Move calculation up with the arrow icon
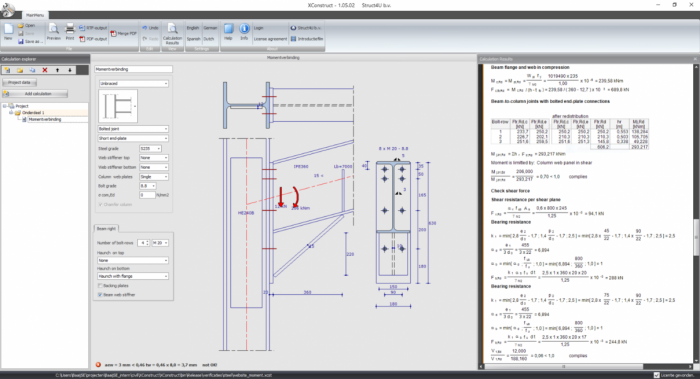Image resolution: width=700 pixels, height=379 pixels. [57, 70]
